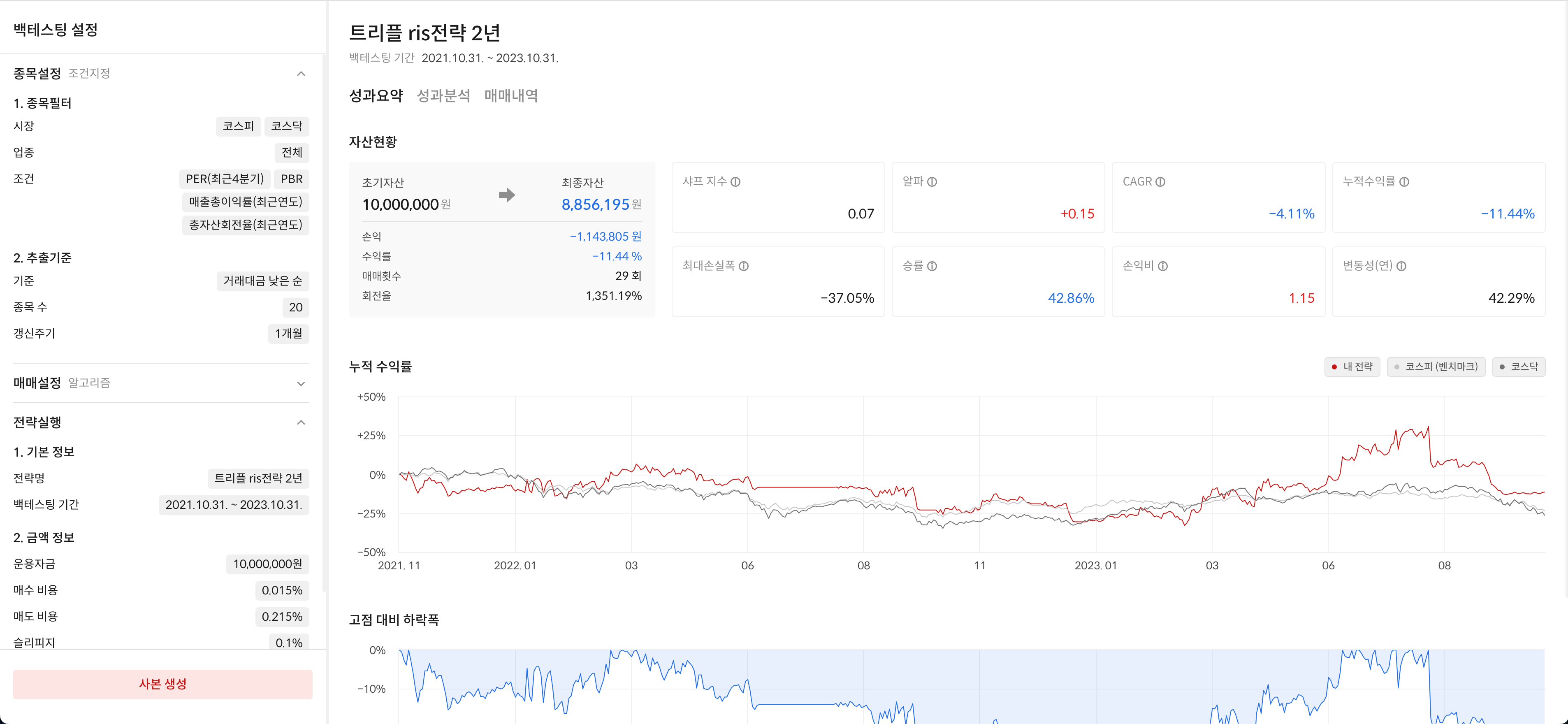Collapse the 전략실행 section

[x=301, y=422]
